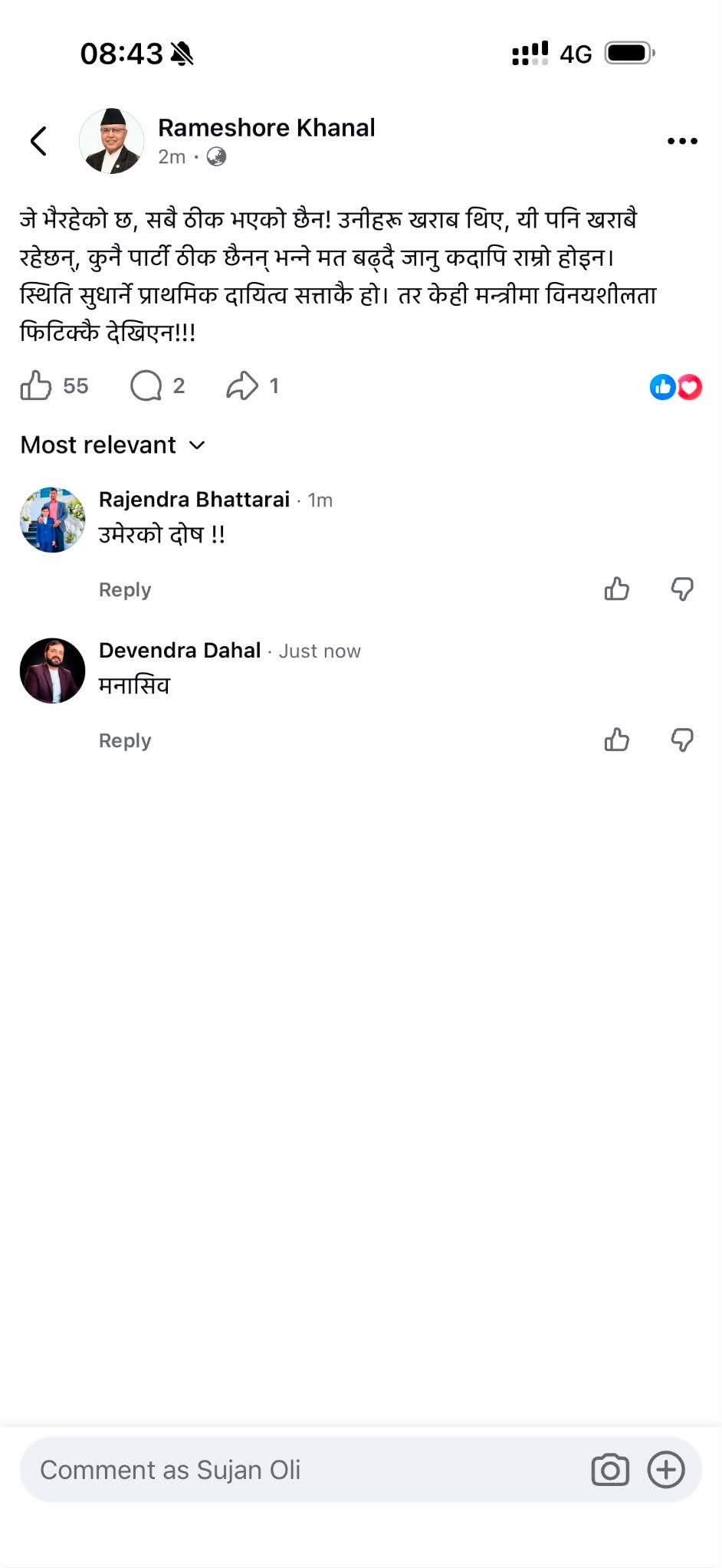
Task: View the like and love reactions list
Action: click(x=675, y=387)
